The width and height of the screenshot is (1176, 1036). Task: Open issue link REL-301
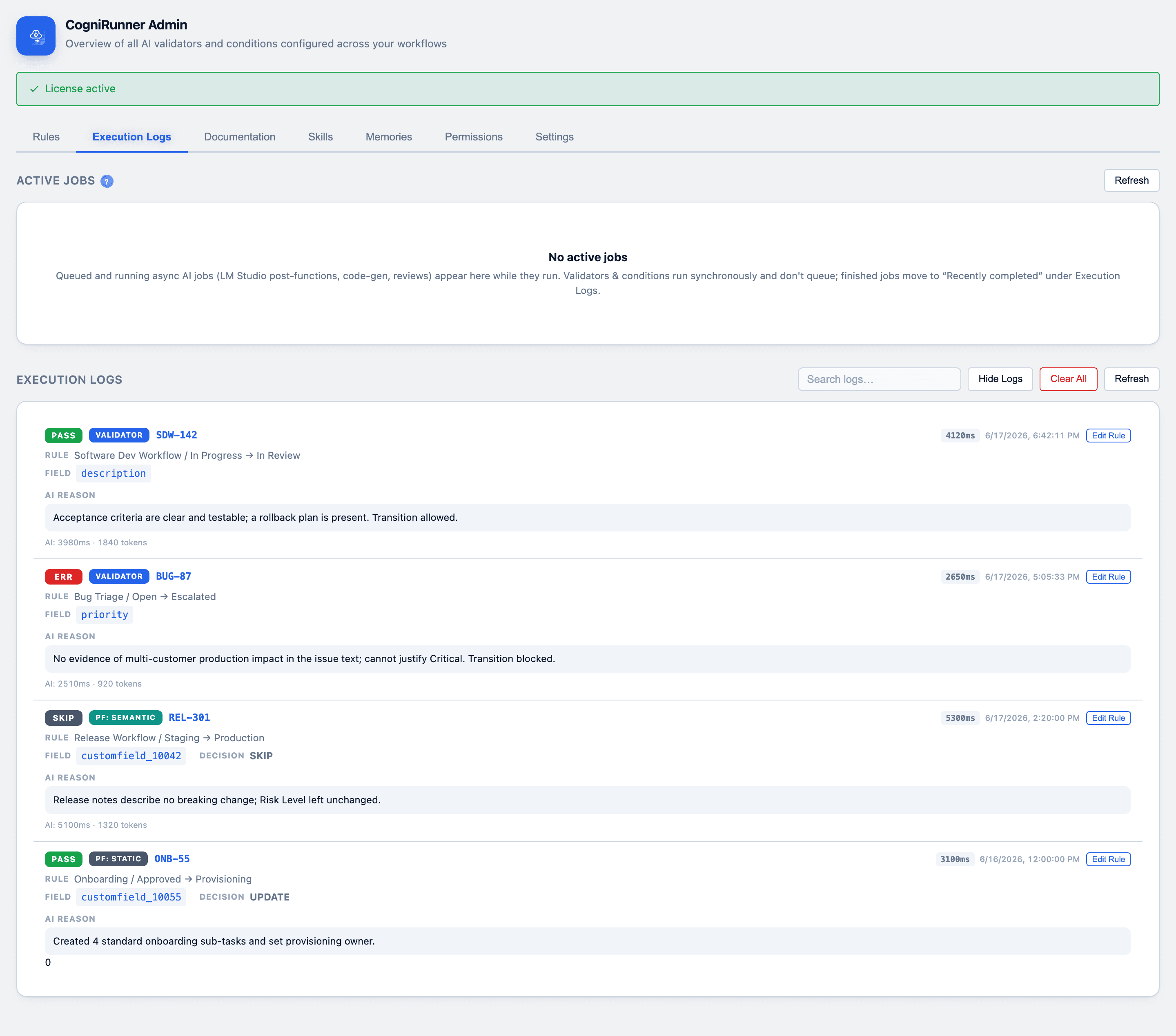(x=189, y=718)
